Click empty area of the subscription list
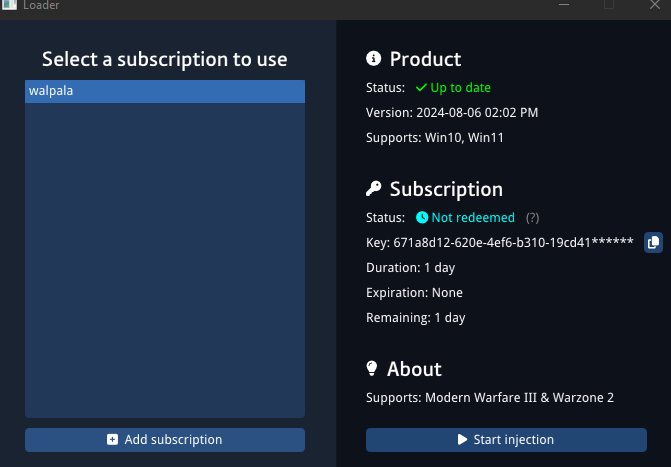 point(165,260)
